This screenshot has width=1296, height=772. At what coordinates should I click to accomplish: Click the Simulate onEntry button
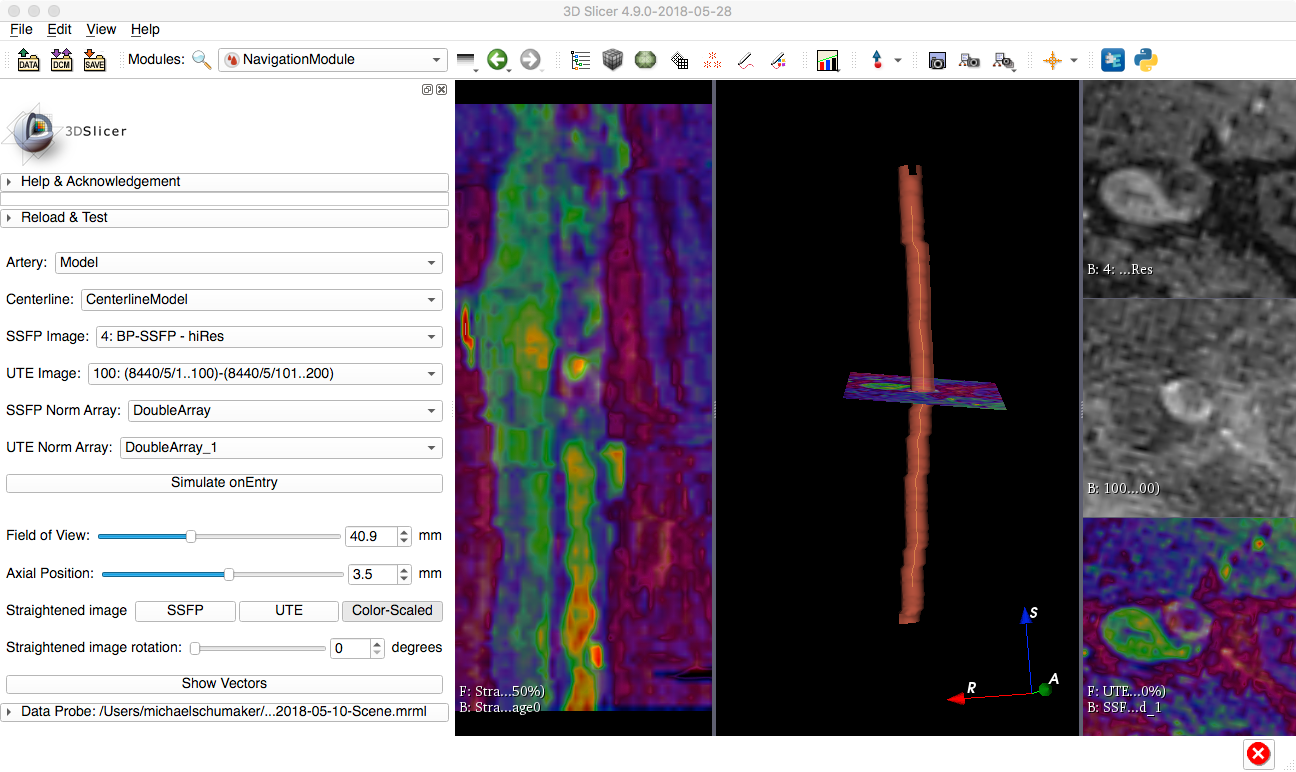pos(224,483)
